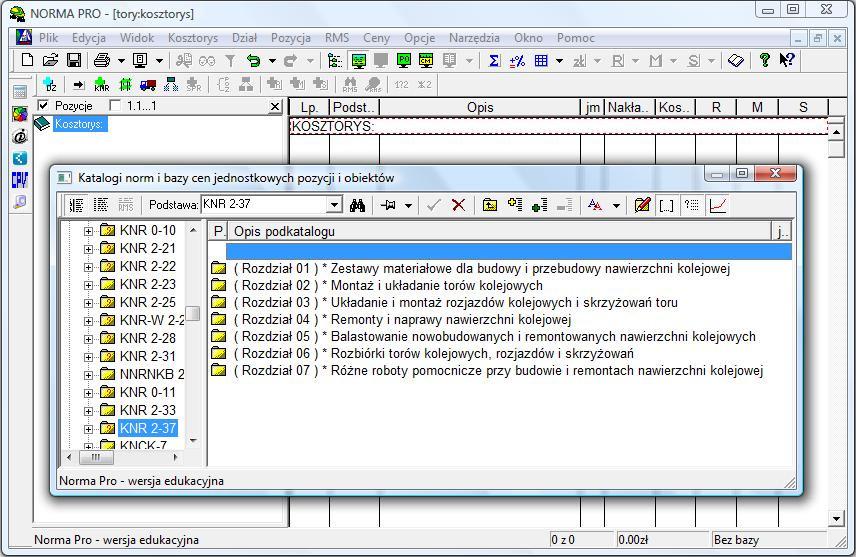Open the book catalog icon in the main toolbar
This screenshot has height=557, width=856.
coord(735,60)
